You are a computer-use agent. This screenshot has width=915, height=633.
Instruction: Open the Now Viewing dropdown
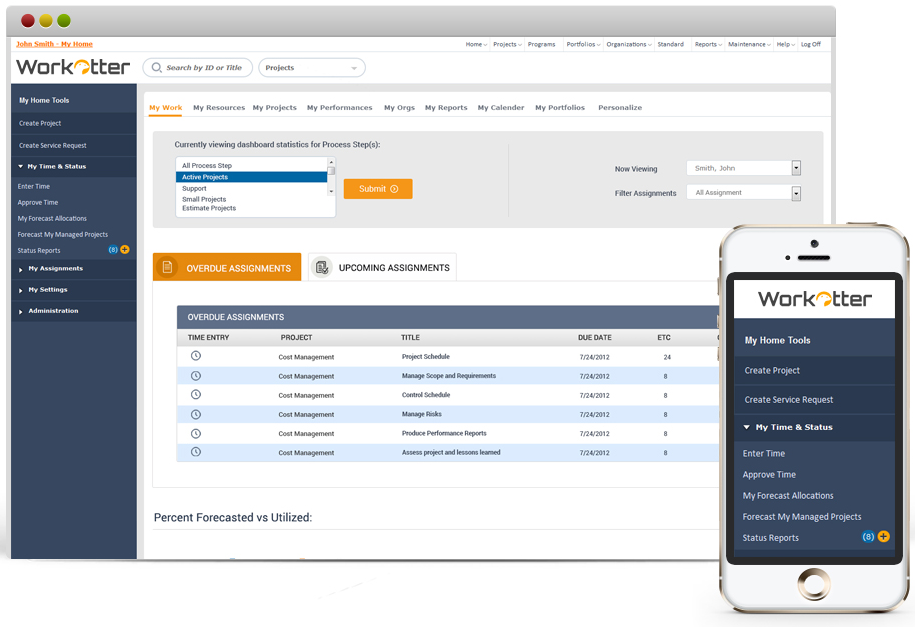click(796, 168)
